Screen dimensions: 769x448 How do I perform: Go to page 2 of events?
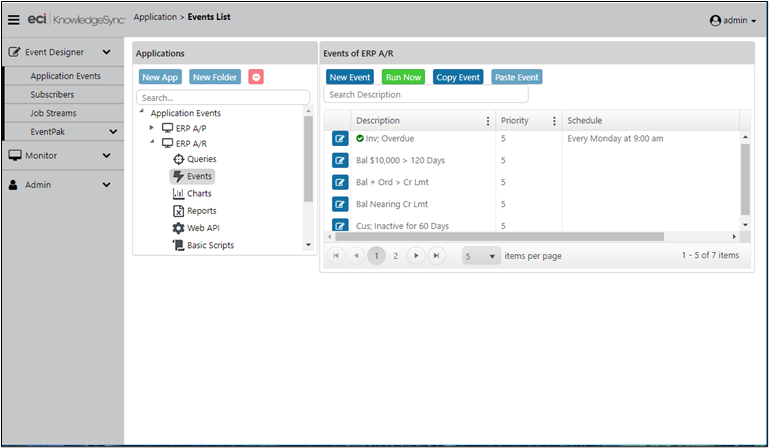tap(396, 256)
